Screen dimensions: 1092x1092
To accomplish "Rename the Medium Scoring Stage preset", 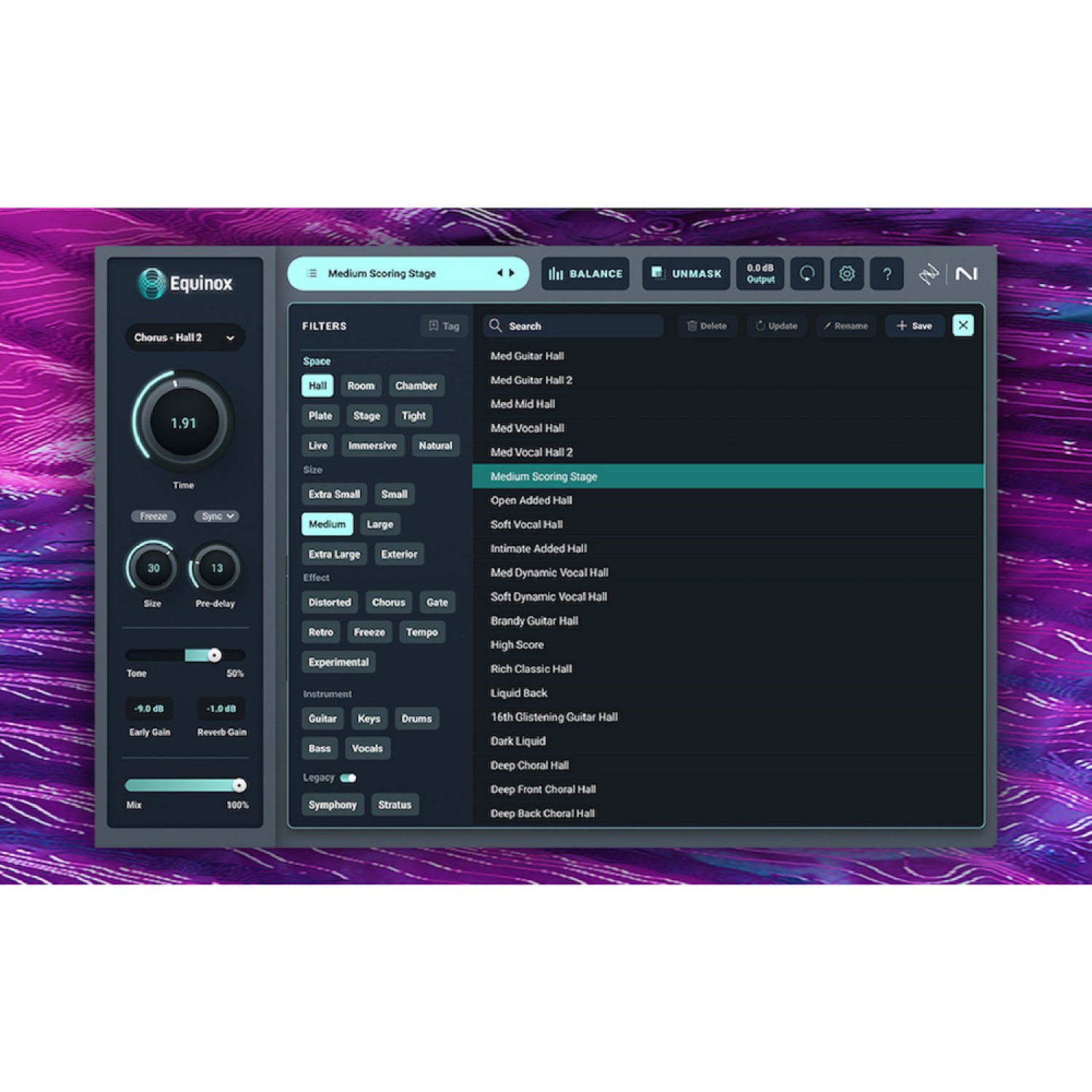I will 845,325.
